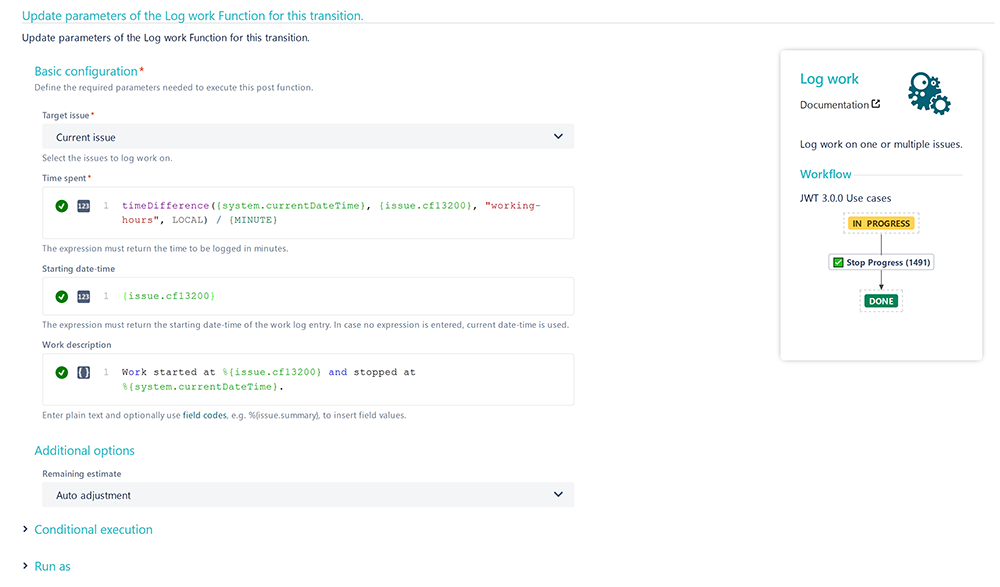Click the green validation check in Starting date-time

pyautogui.click(x=61, y=297)
